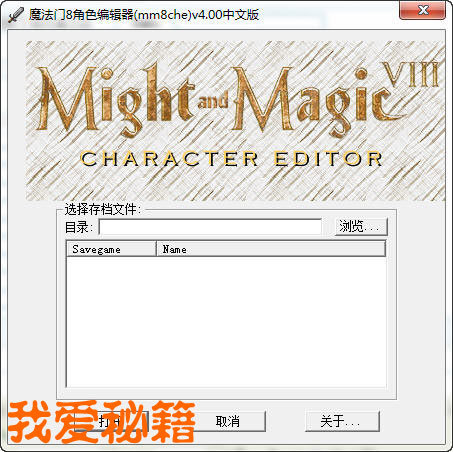Click the partially hidden 打开 button
453x452 pixels.
pyautogui.click(x=111, y=421)
